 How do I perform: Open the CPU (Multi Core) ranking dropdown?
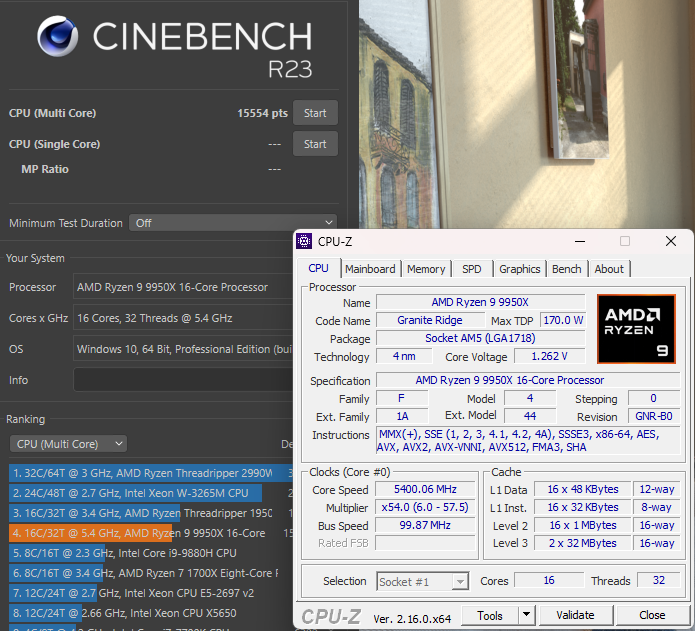[x=68, y=444]
